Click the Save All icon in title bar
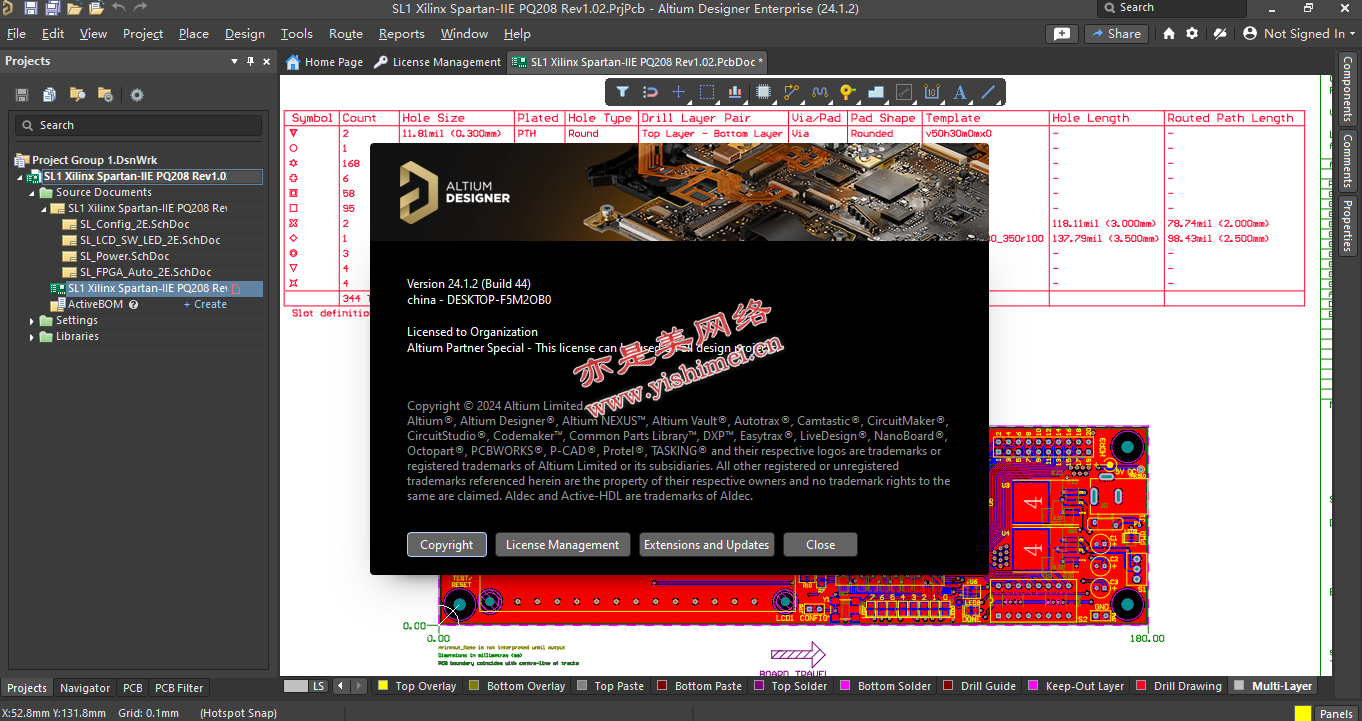 (52, 8)
